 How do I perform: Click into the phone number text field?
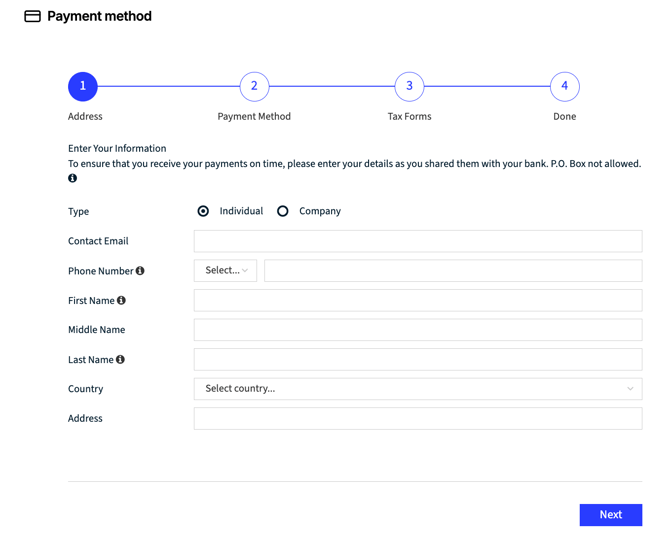(x=452, y=271)
